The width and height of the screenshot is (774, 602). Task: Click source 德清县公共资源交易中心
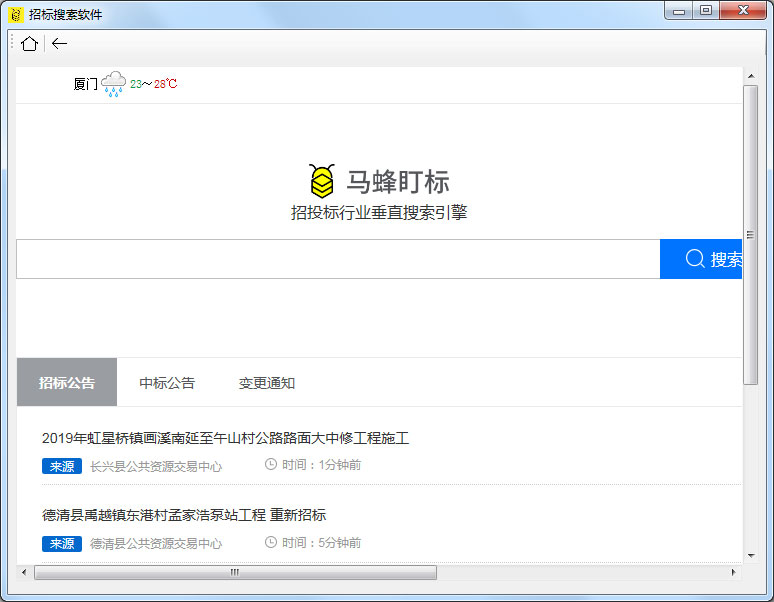(156, 543)
